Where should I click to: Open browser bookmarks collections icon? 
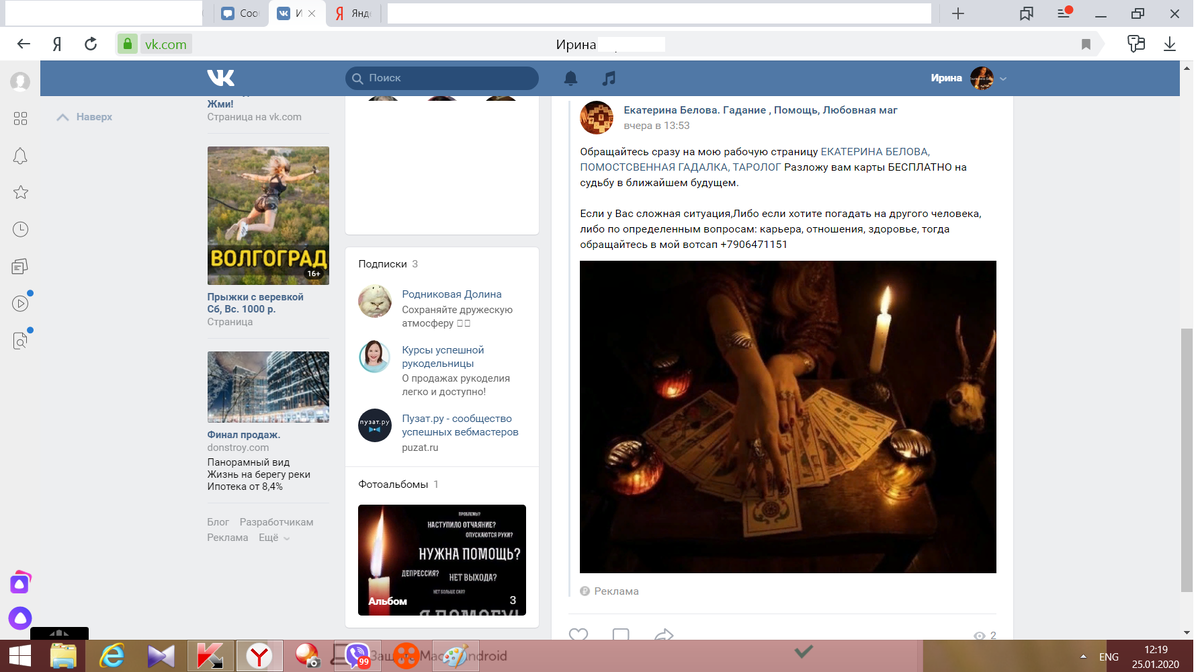pyautogui.click(x=1026, y=13)
